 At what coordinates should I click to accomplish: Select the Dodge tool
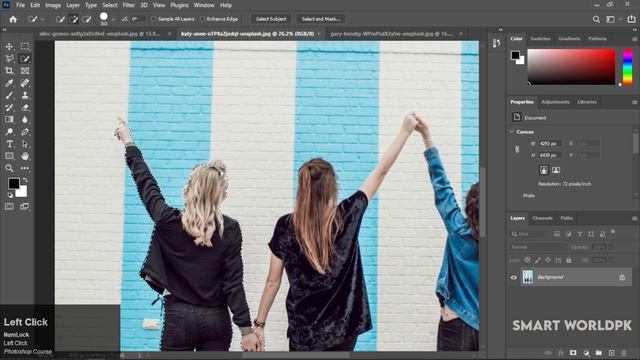point(9,132)
